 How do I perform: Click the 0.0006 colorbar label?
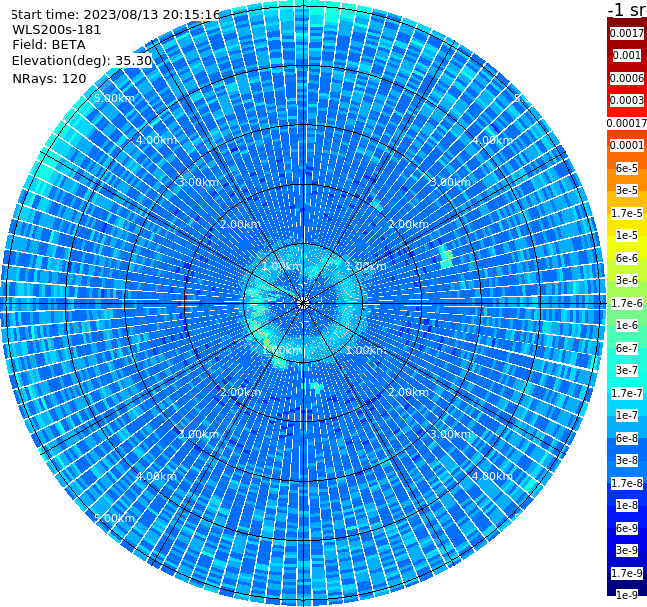point(627,78)
